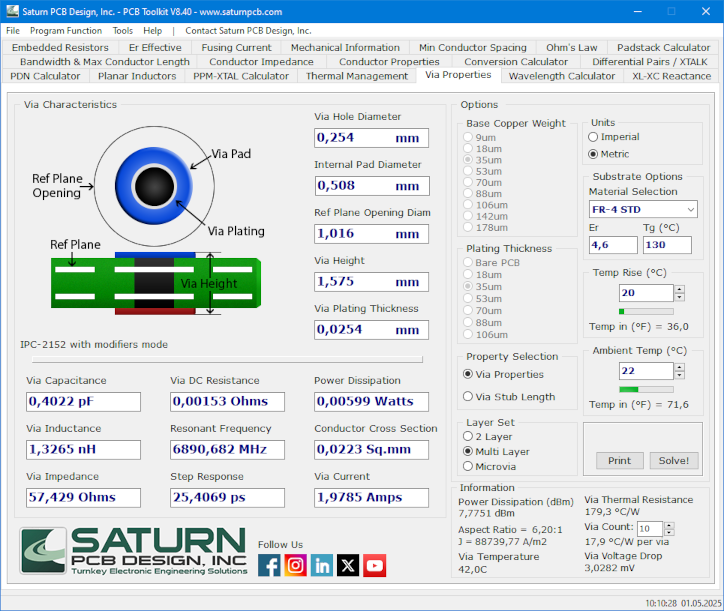Screen dimensions: 724x611
Task: Click the Print button
Action: tap(619, 460)
